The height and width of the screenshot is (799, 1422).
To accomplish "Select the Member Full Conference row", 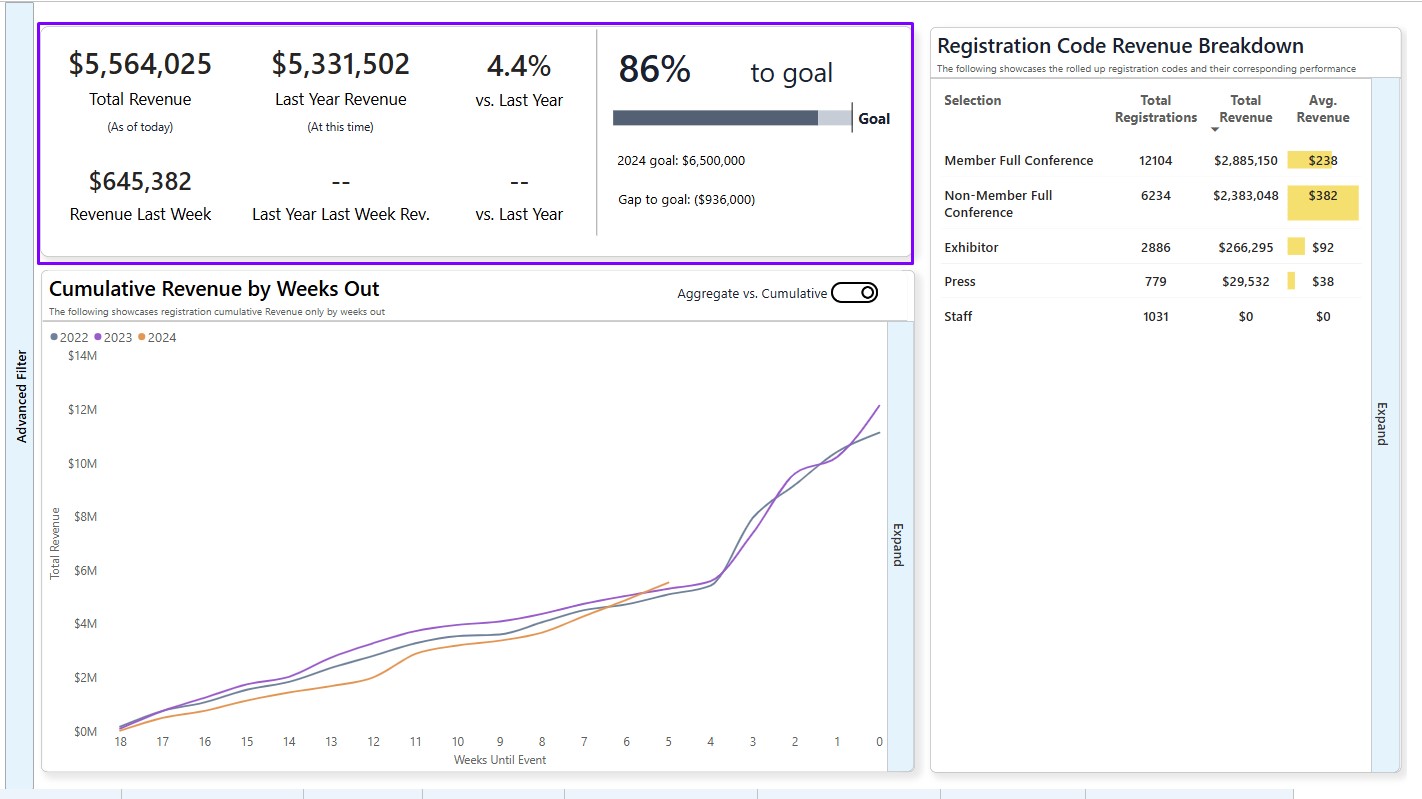I will pyautogui.click(x=1018, y=161).
